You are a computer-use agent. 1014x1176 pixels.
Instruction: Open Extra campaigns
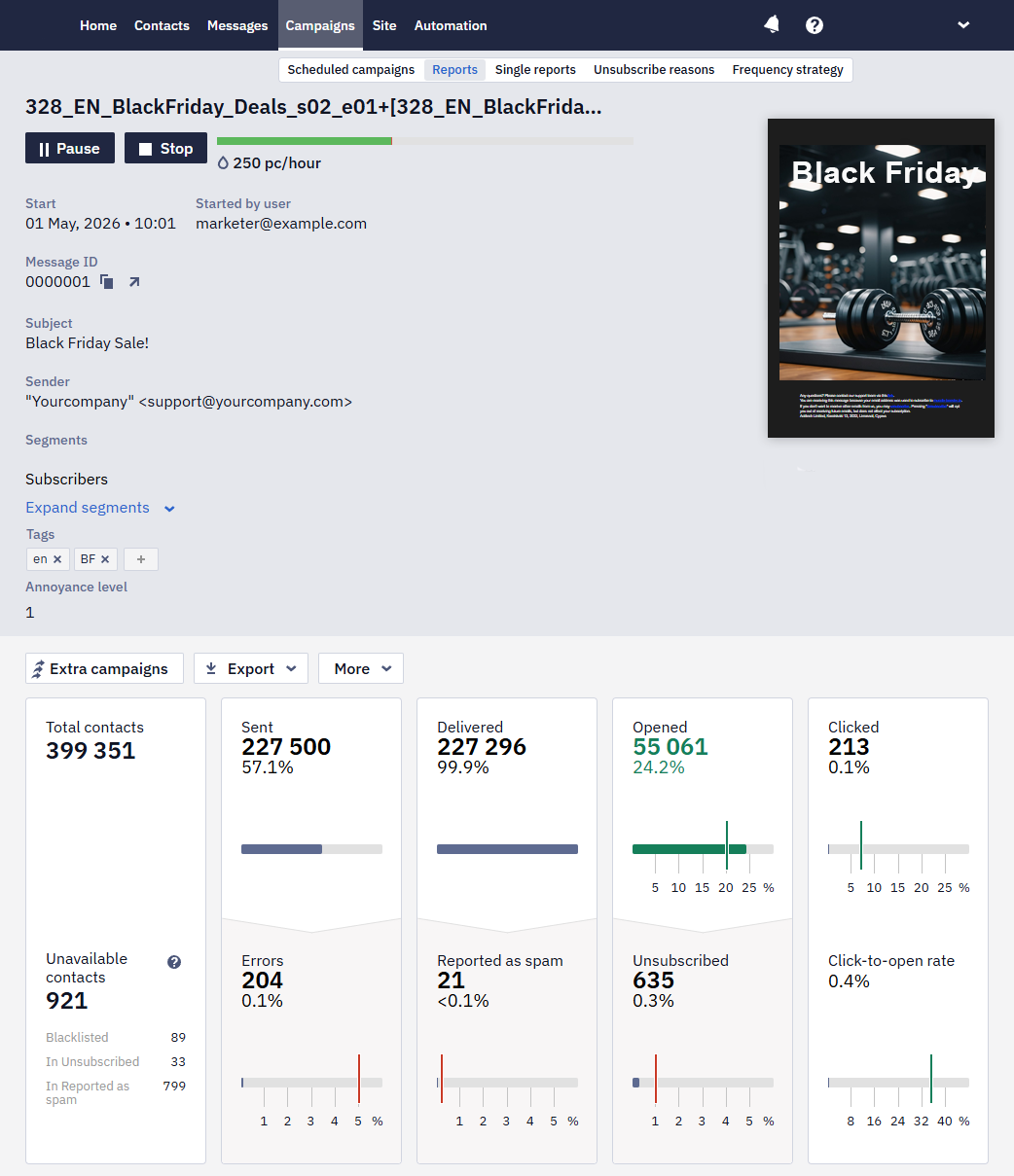click(104, 668)
